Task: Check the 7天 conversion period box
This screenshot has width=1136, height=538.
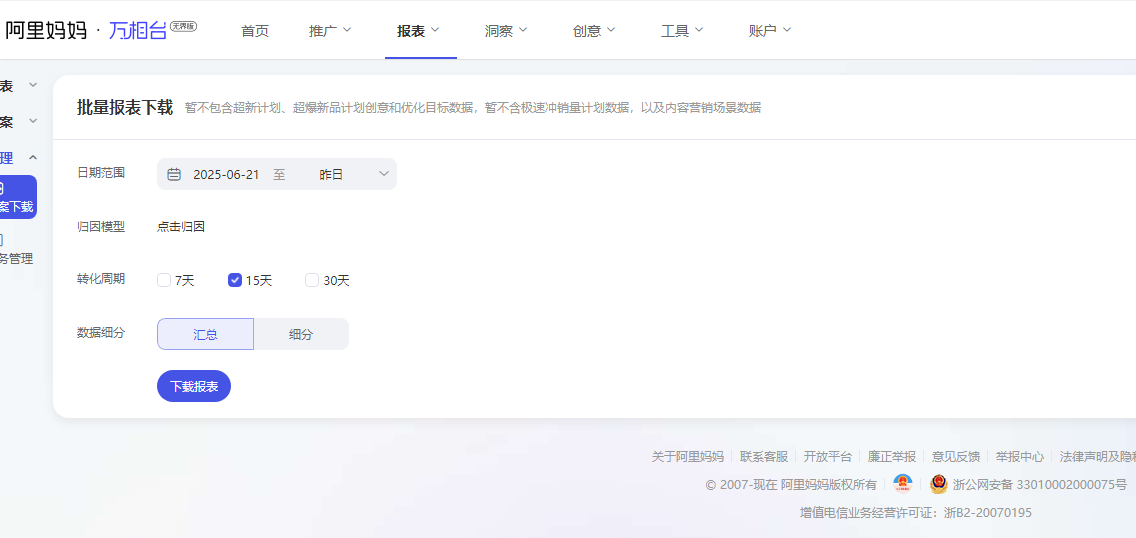Action: point(164,280)
